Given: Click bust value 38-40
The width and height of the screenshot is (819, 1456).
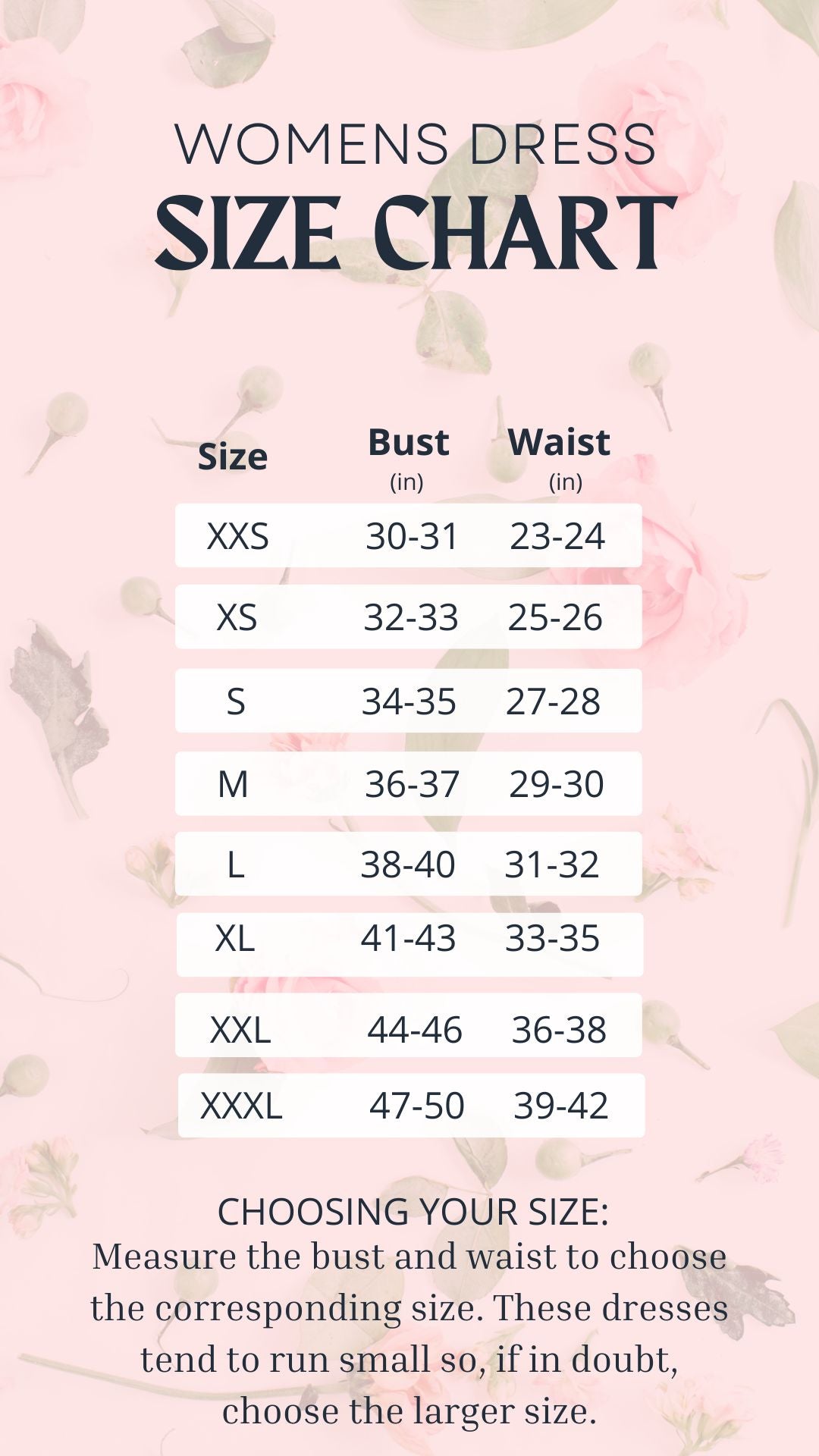Looking at the screenshot, I should 408,864.
